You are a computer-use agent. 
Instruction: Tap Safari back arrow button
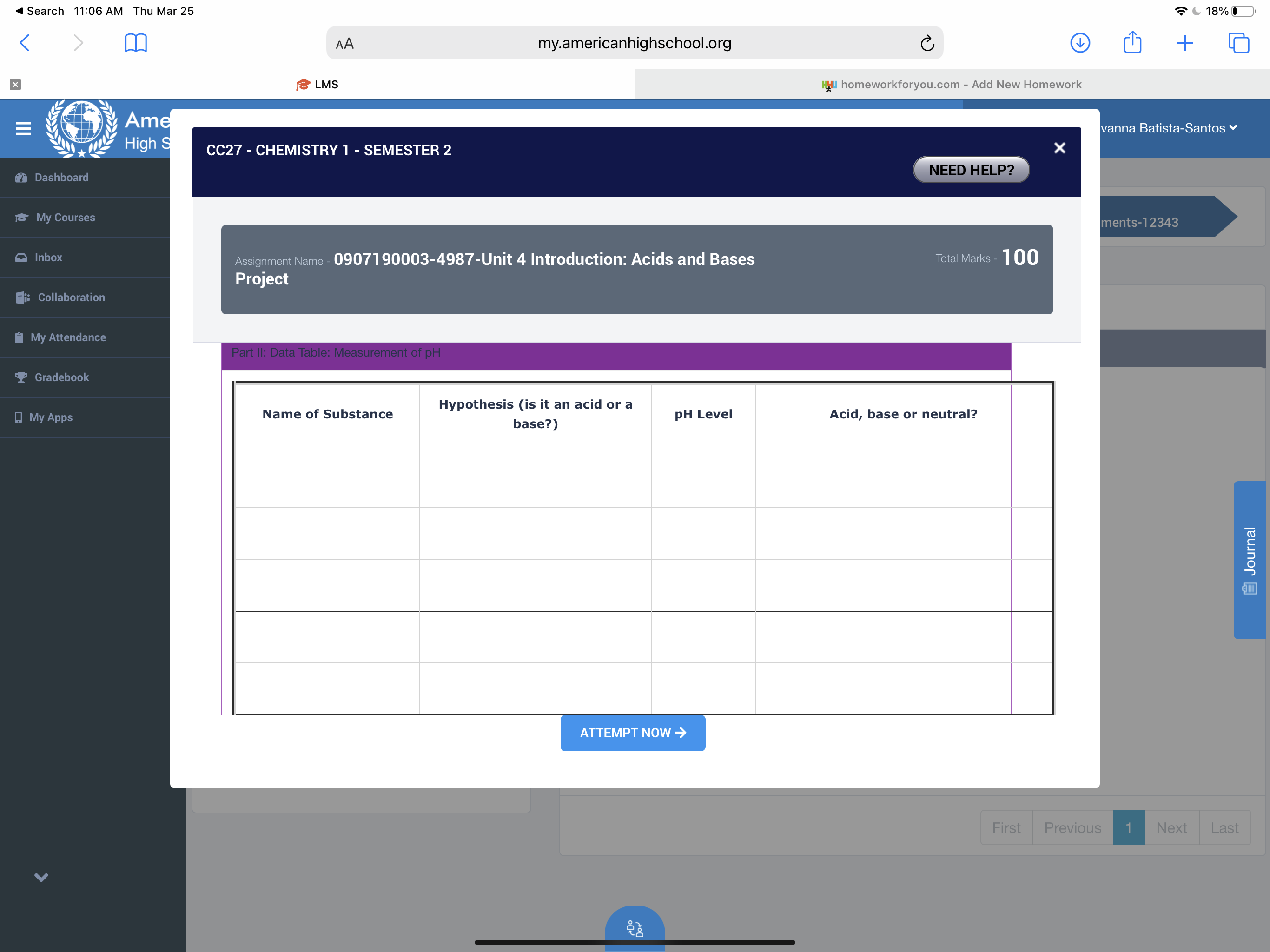point(25,43)
